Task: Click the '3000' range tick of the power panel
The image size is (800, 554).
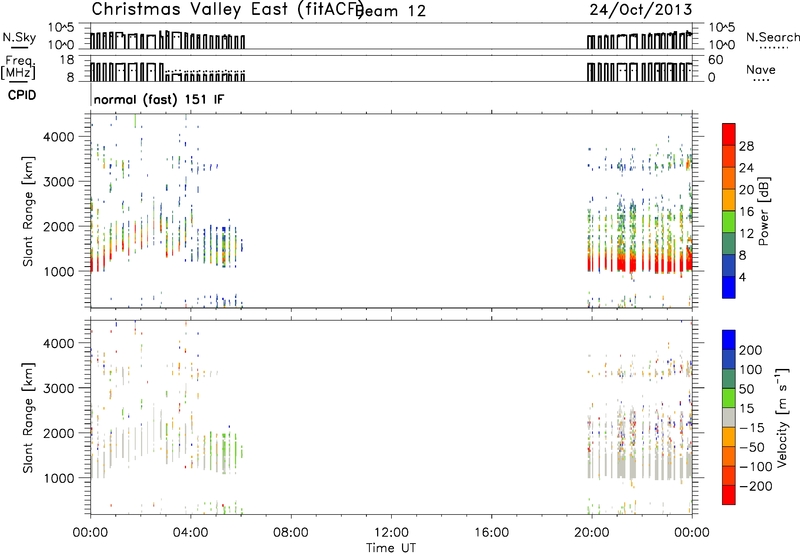Action: [x=58, y=182]
